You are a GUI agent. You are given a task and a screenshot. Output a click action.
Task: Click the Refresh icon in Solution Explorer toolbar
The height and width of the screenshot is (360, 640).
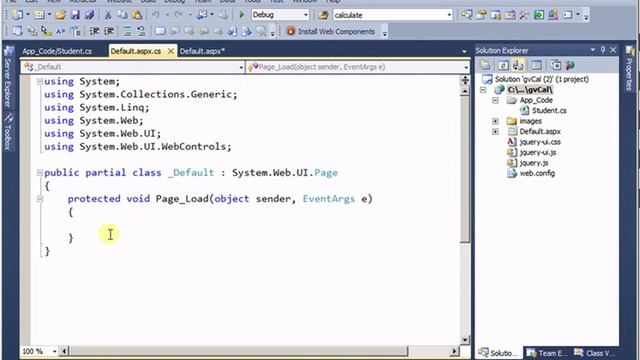[503, 65]
